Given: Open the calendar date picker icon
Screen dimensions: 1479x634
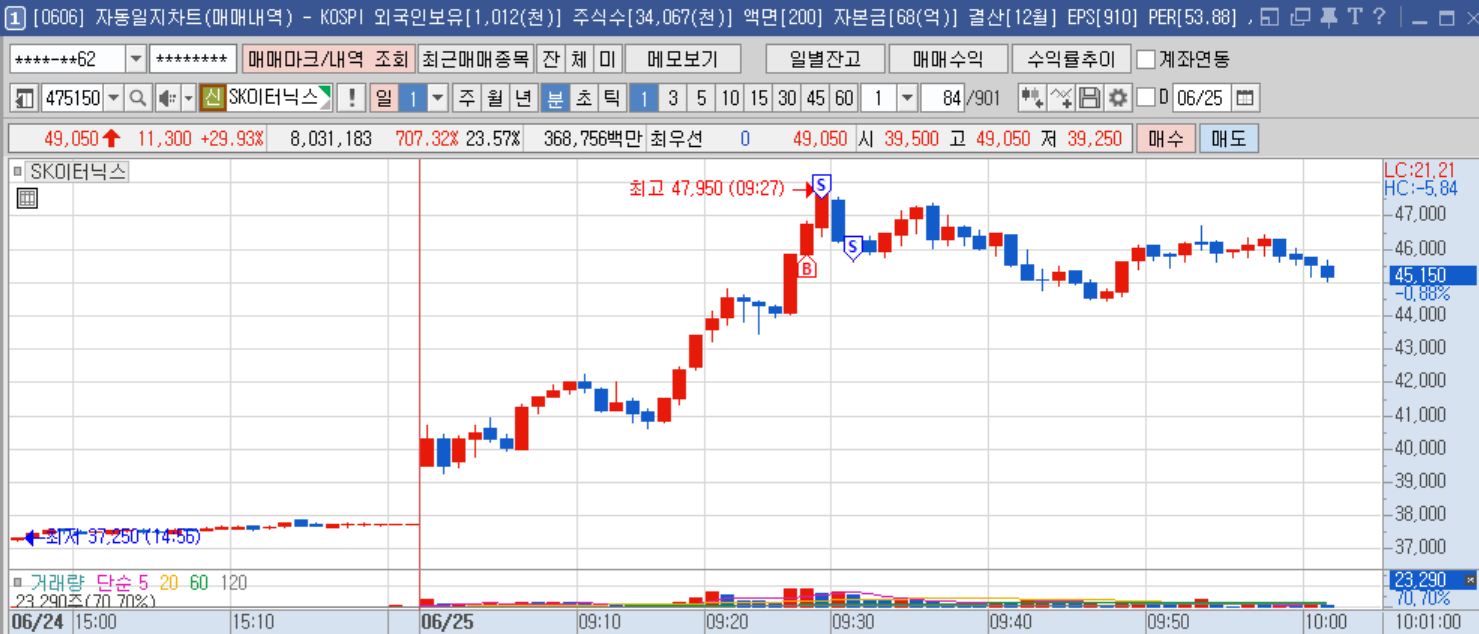Looking at the screenshot, I should coord(1245,98).
